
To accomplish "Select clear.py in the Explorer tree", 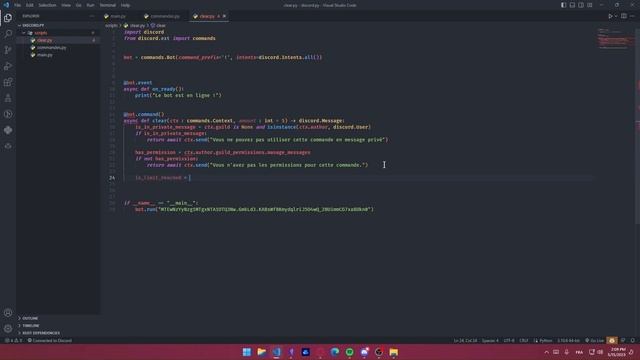I will click(58, 40).
